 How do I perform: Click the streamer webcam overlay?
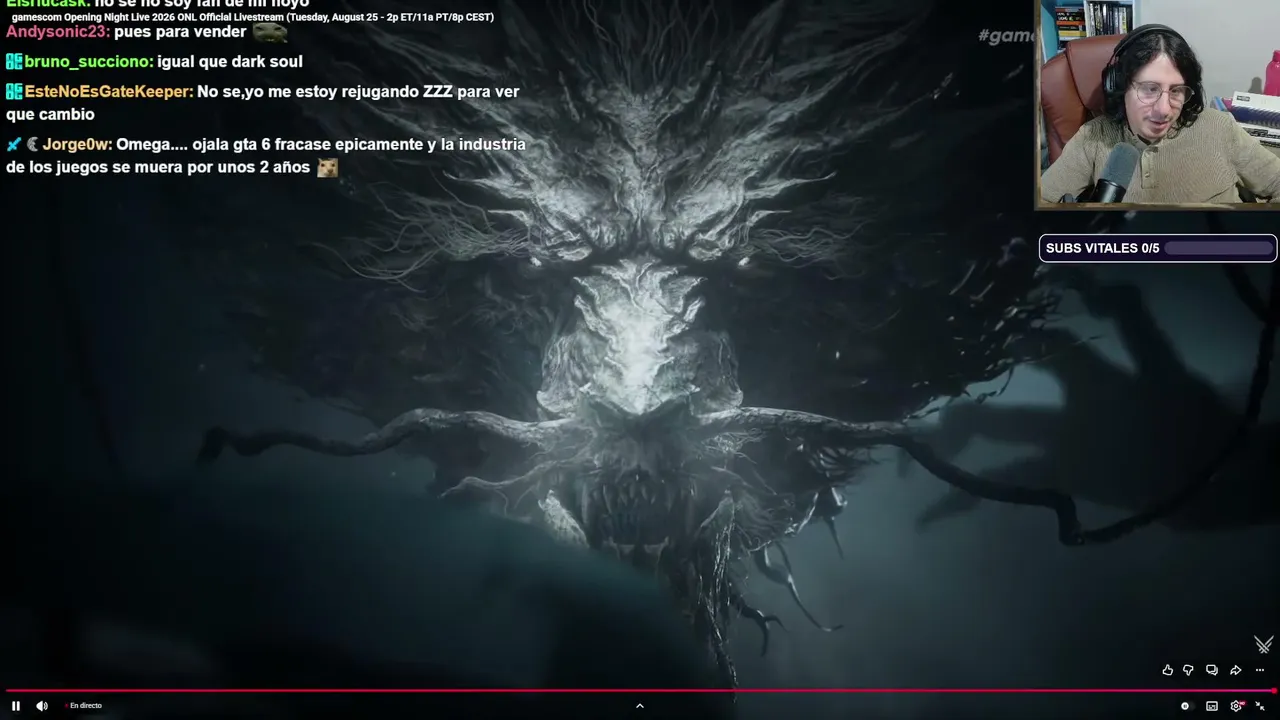(x=1158, y=104)
